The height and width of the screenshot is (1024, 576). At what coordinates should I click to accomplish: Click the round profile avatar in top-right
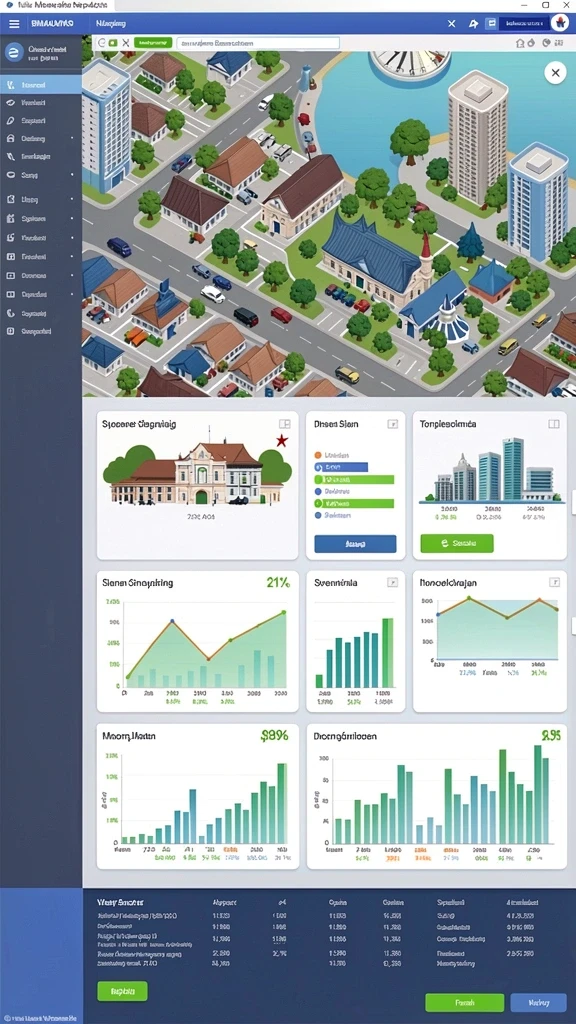pos(559,24)
